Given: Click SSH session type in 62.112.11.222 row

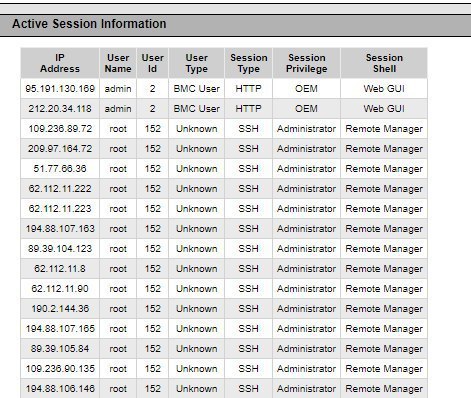Looking at the screenshot, I should point(249,189).
